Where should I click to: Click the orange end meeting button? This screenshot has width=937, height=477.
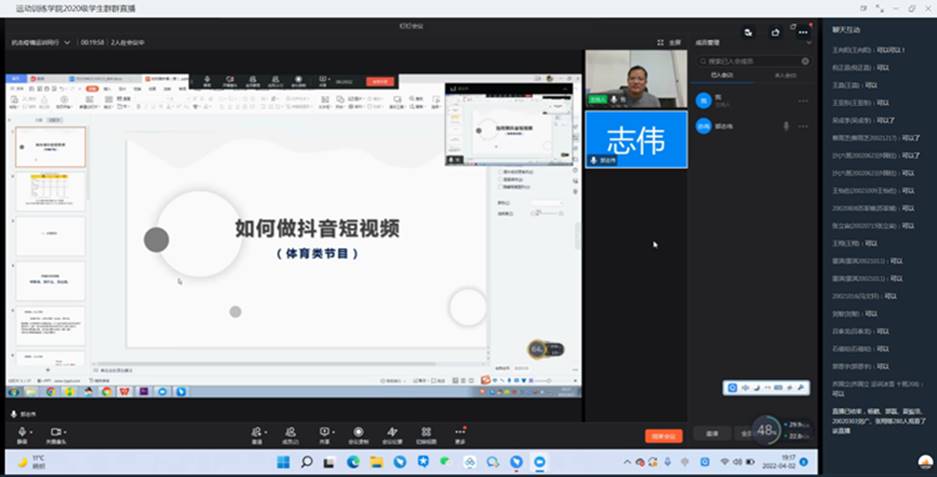[x=663, y=436]
